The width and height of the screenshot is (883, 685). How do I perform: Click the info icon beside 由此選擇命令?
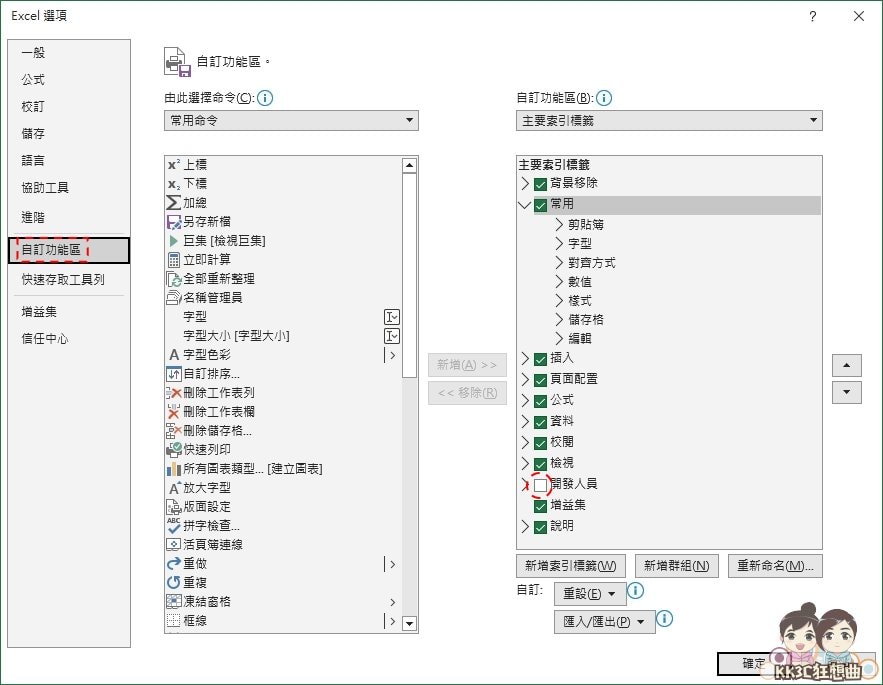tap(265, 98)
